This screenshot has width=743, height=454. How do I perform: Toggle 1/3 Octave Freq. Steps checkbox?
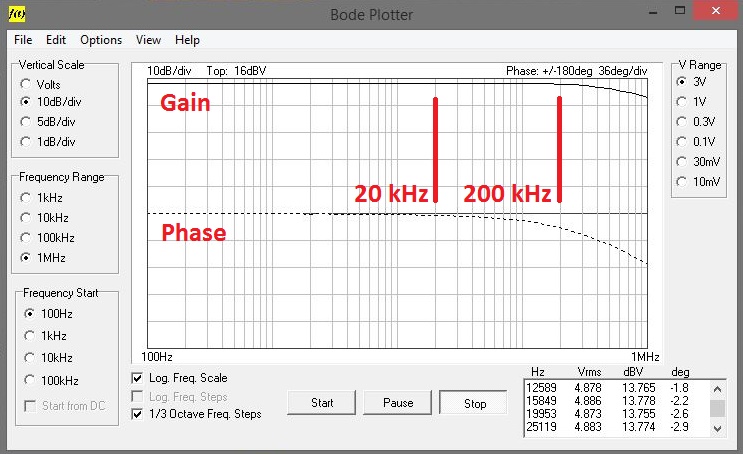137,414
